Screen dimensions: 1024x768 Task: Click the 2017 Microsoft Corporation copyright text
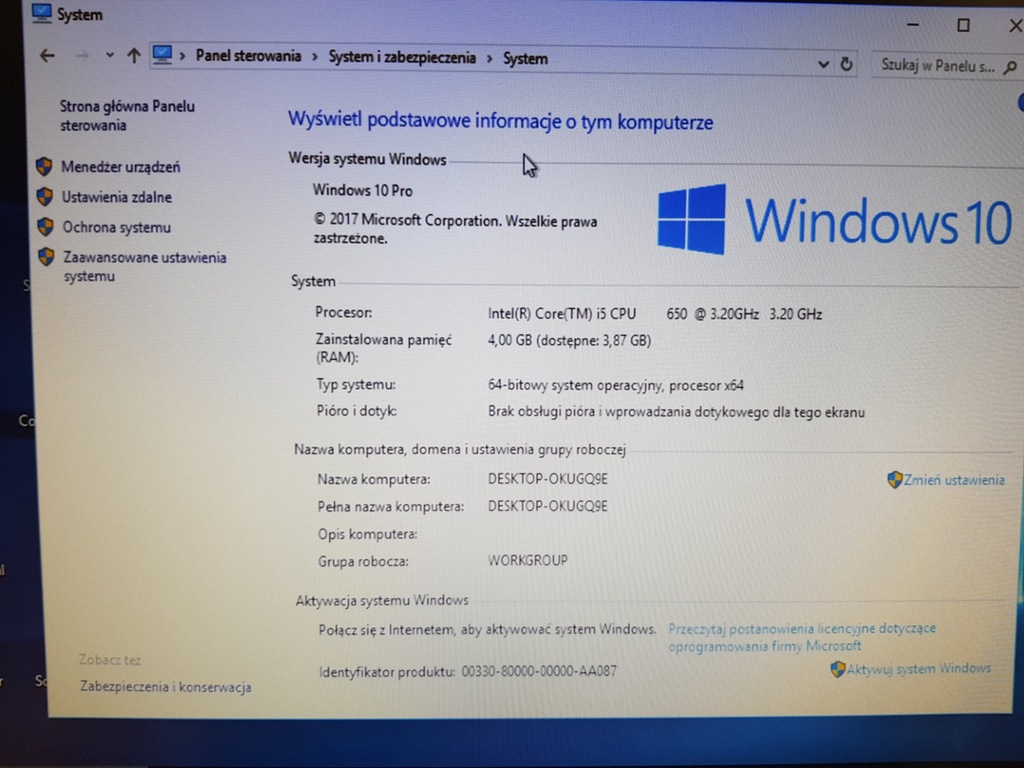[x=455, y=229]
